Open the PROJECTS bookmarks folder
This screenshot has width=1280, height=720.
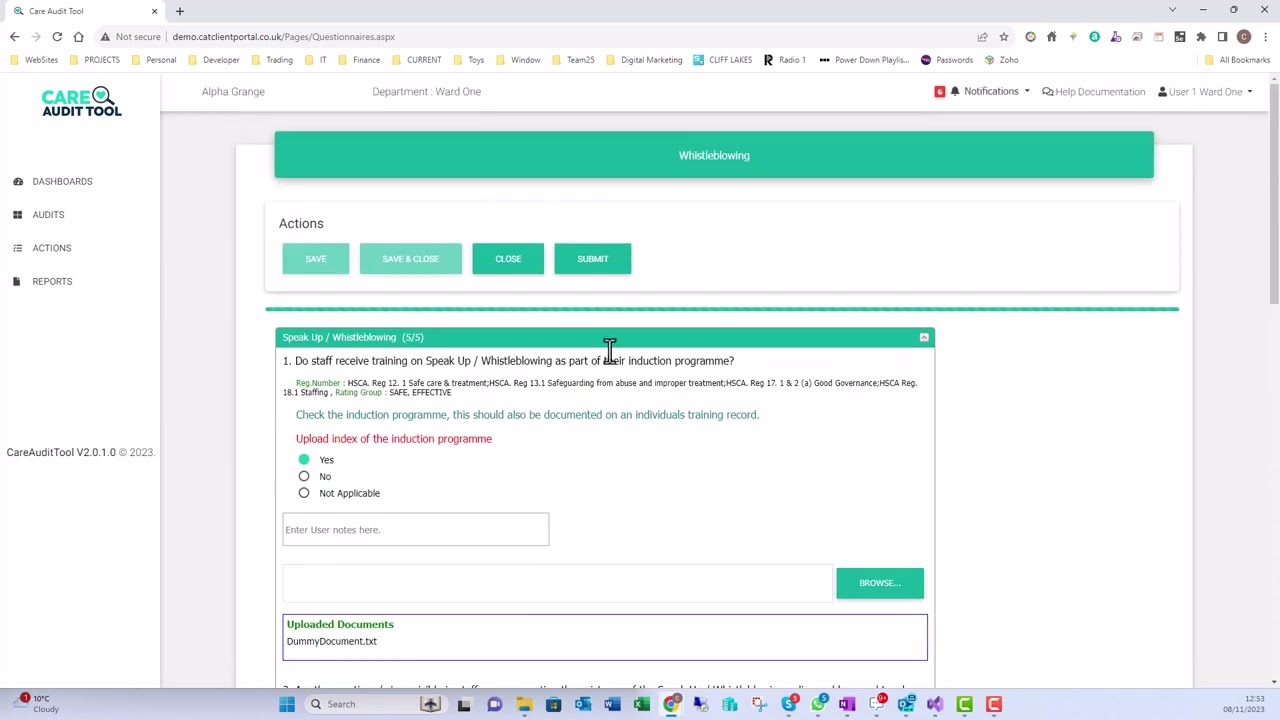(95, 60)
